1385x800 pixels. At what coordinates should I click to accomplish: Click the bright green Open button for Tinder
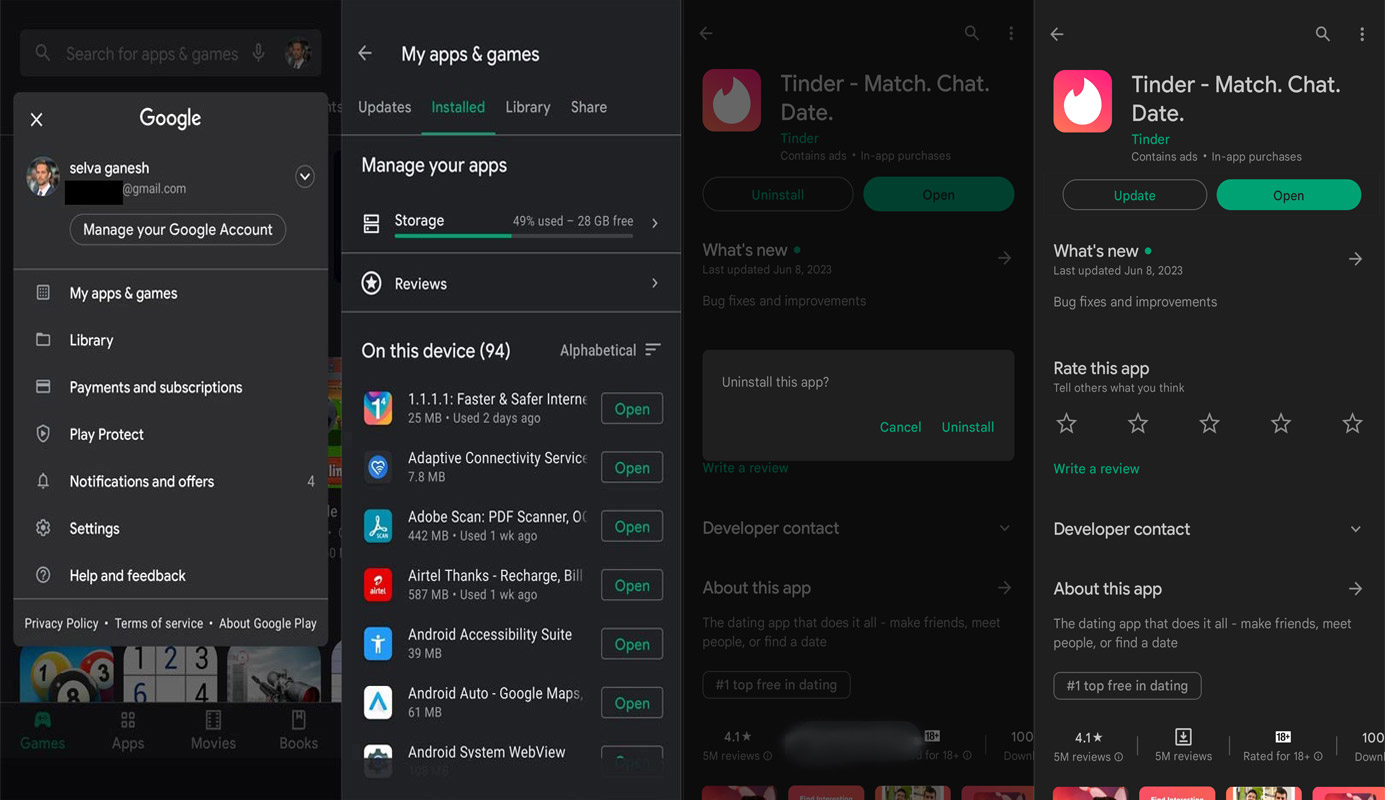tap(1288, 195)
